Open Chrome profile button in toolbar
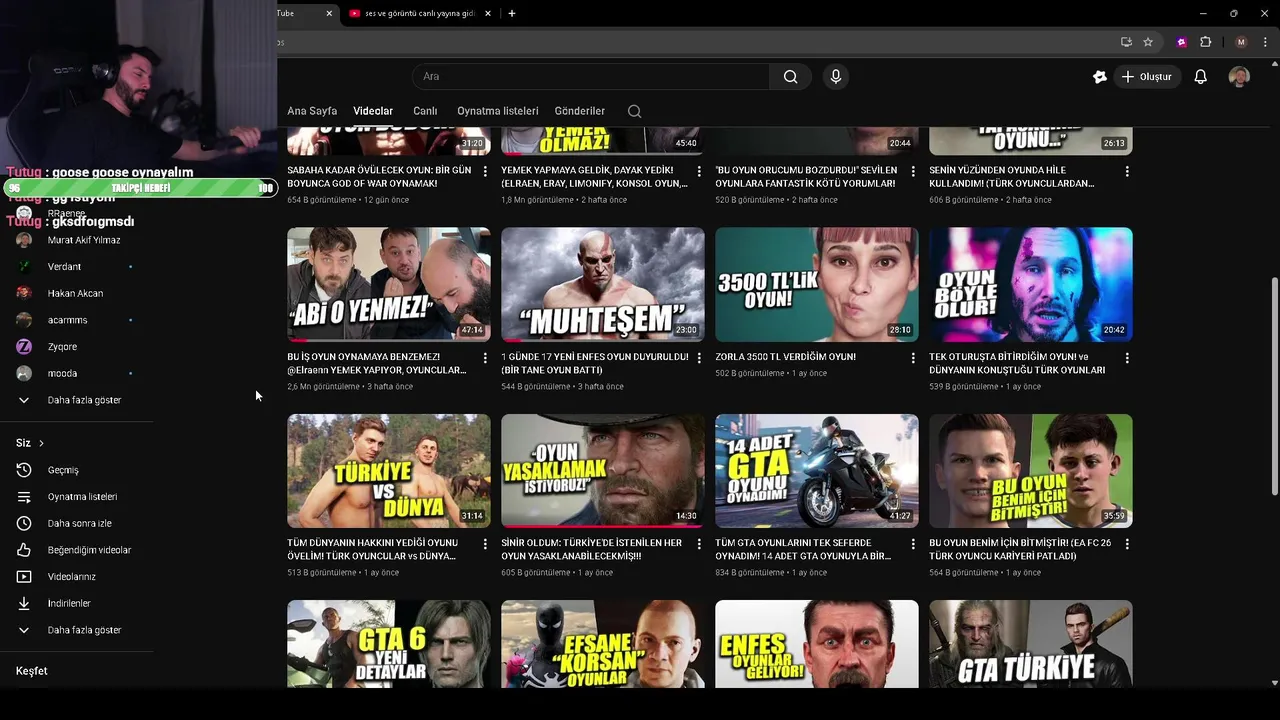The image size is (1280, 720). [1241, 42]
